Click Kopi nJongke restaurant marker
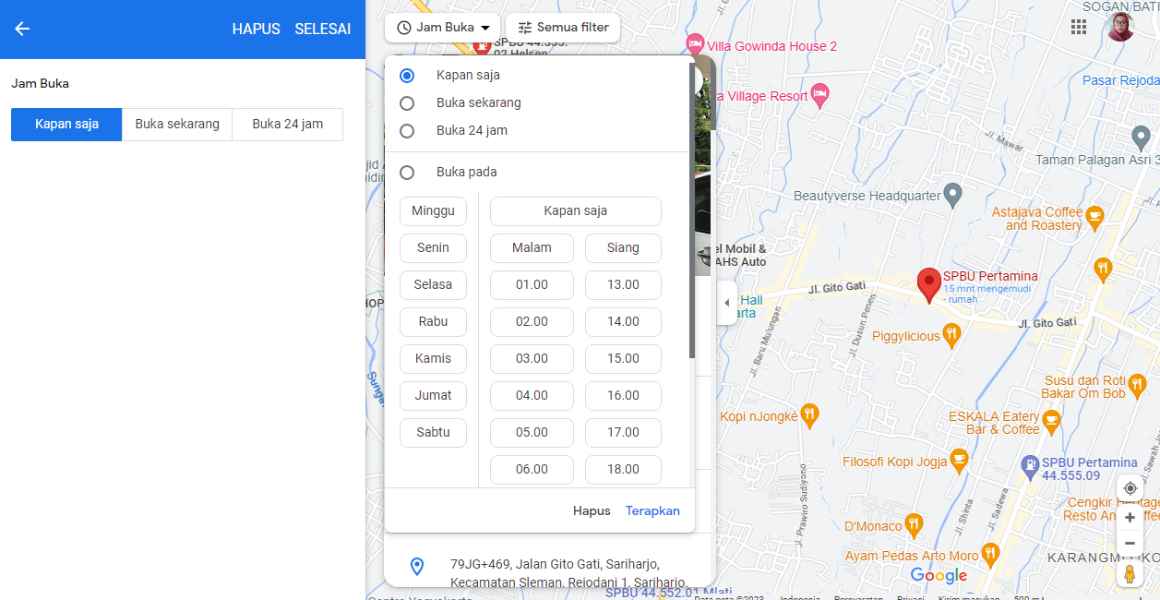The image size is (1160, 600). [x=810, y=417]
